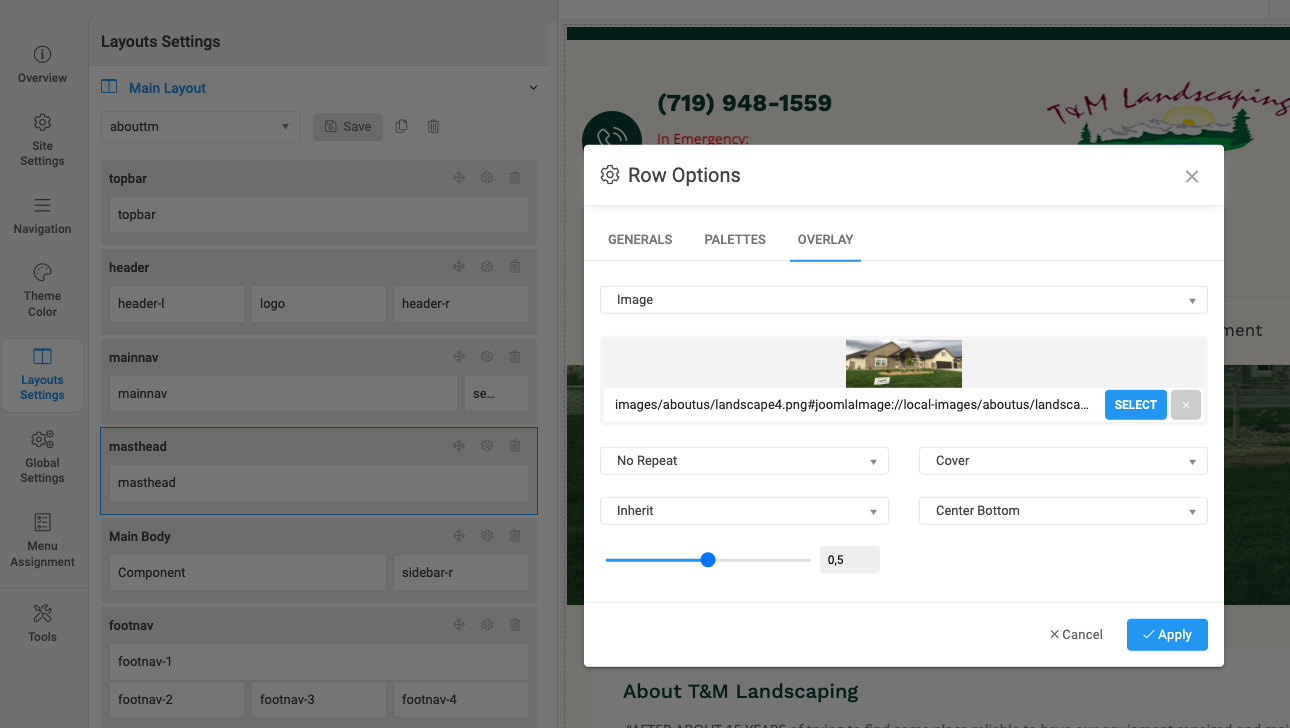The height and width of the screenshot is (728, 1290).
Task: Click move handle on header row
Action: [x=459, y=267]
